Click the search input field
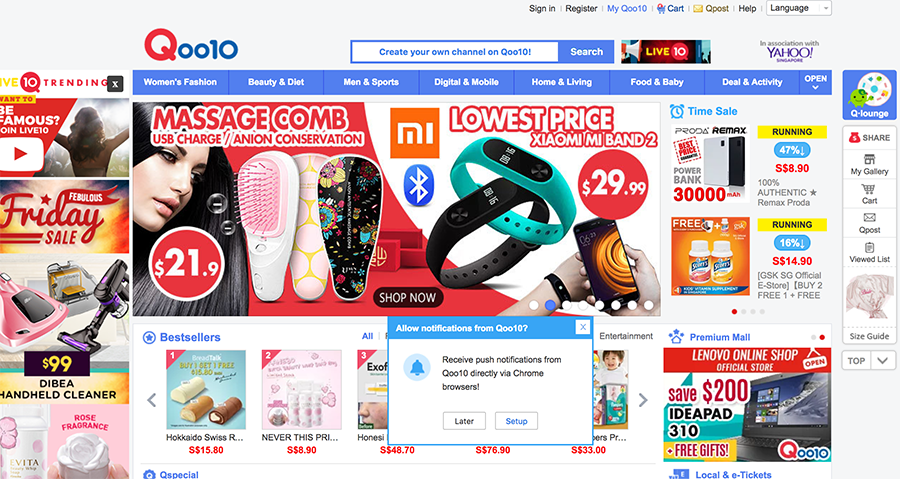The width and height of the screenshot is (900, 479). pyautogui.click(x=455, y=52)
